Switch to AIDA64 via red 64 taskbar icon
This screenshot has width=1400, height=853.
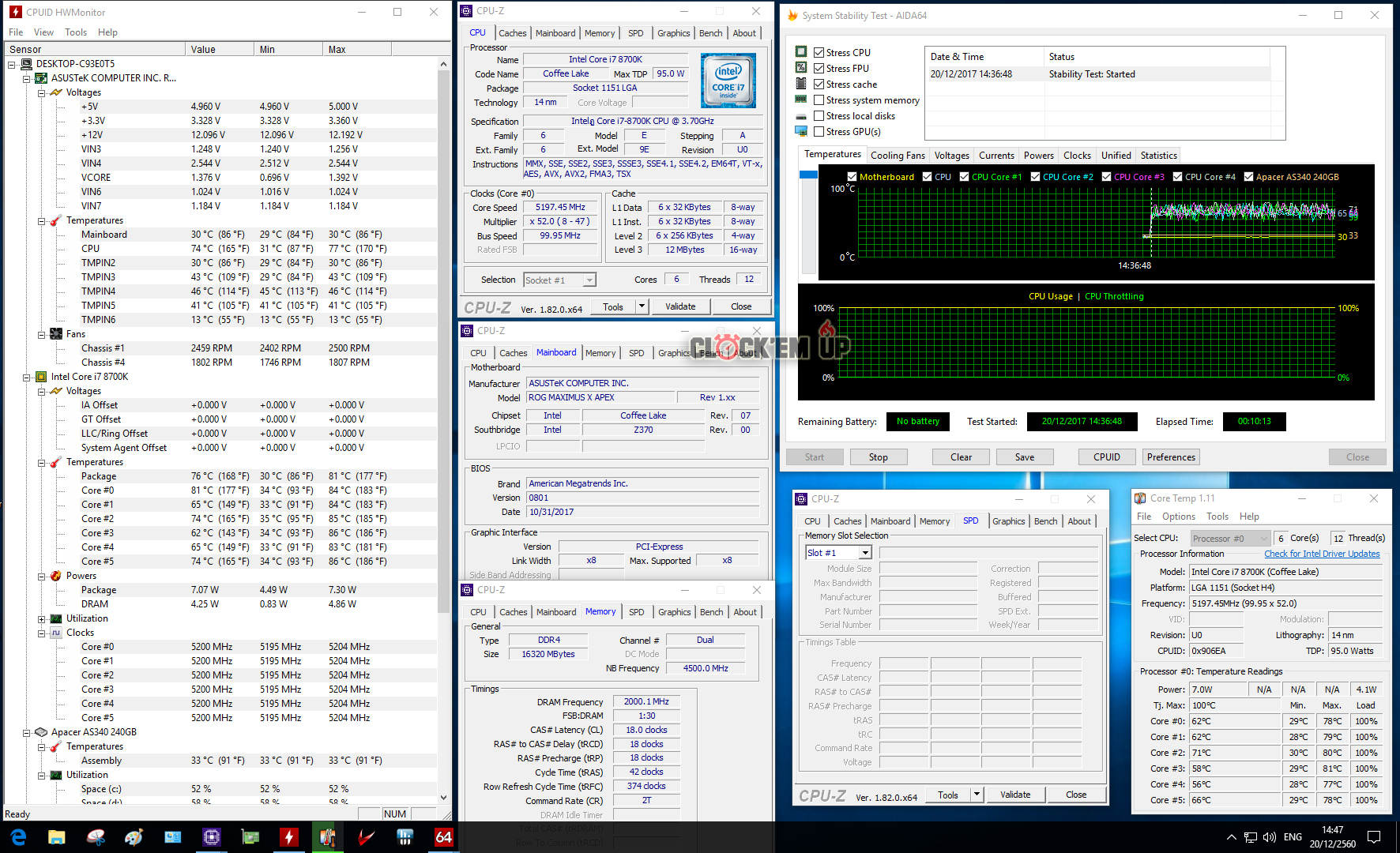coord(443,836)
